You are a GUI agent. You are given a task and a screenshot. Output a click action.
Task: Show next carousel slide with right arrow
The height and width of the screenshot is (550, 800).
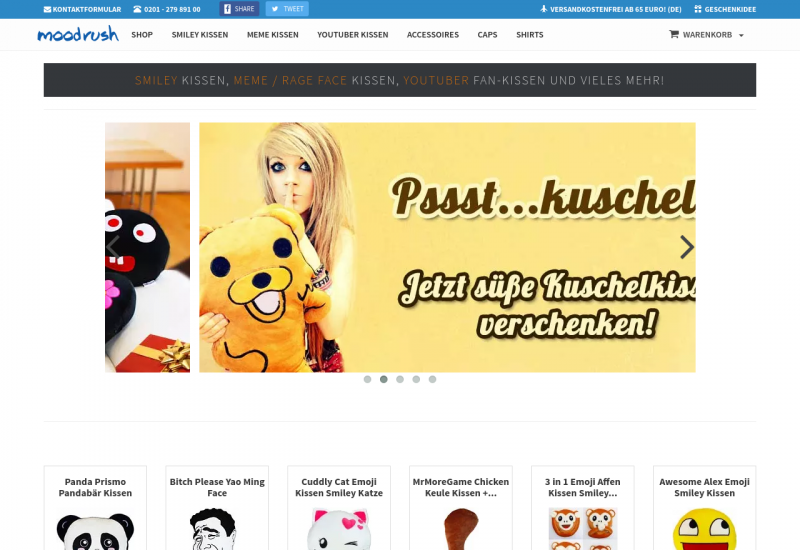(x=686, y=247)
